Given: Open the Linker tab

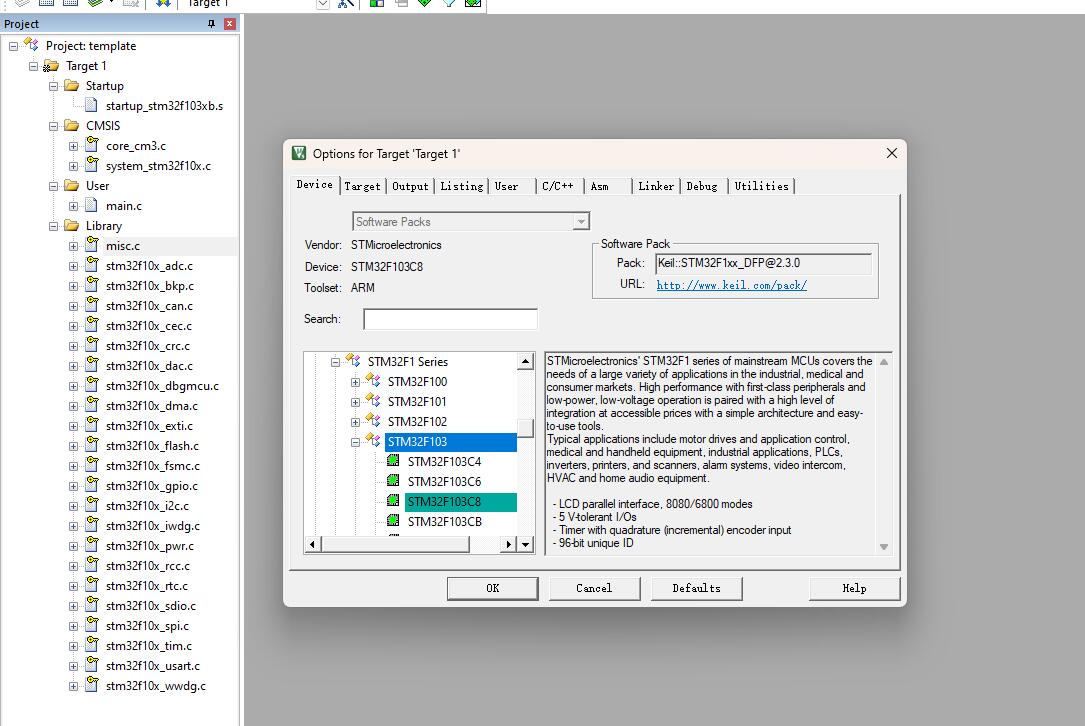Looking at the screenshot, I should click(x=656, y=186).
